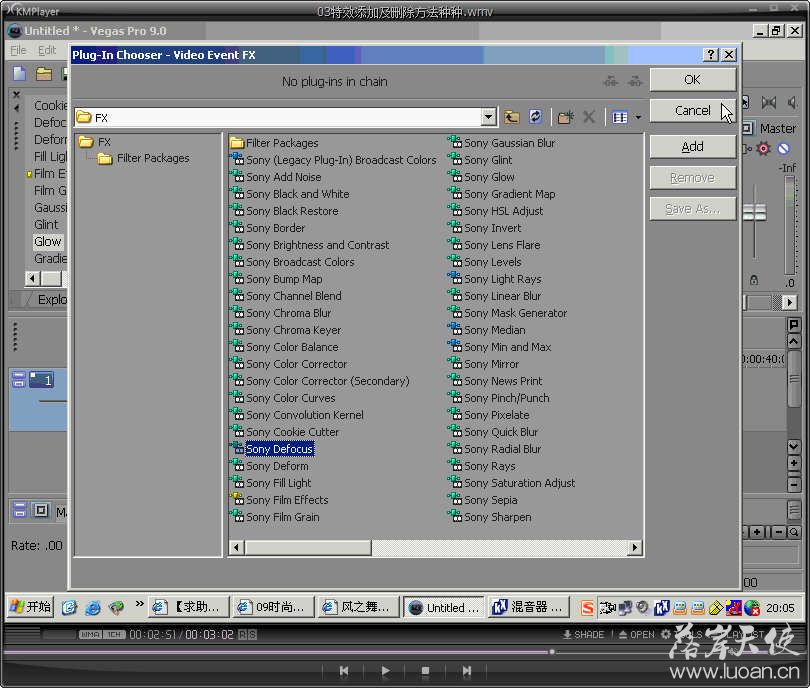Select Sony Light Rays plug-in
Screen dimensions: 810x688
pos(503,279)
